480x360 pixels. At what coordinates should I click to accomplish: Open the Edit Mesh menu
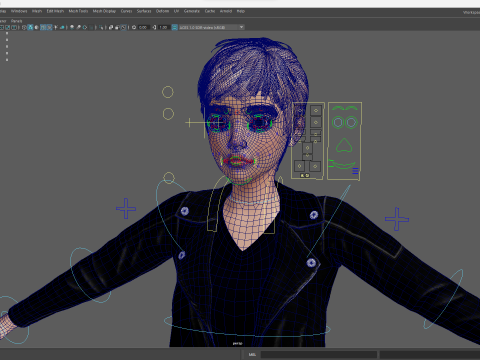point(55,11)
